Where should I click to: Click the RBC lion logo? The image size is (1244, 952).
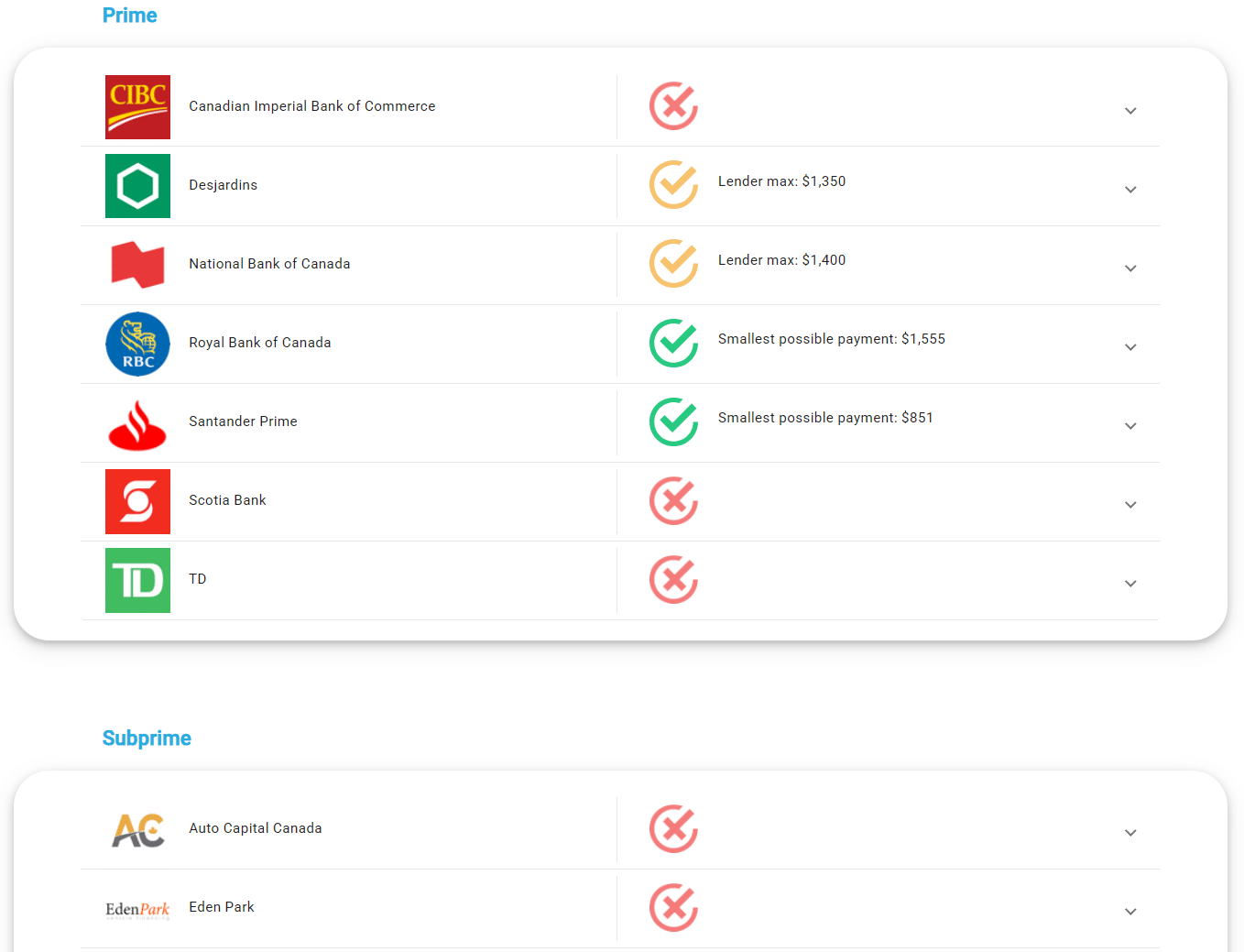137,344
